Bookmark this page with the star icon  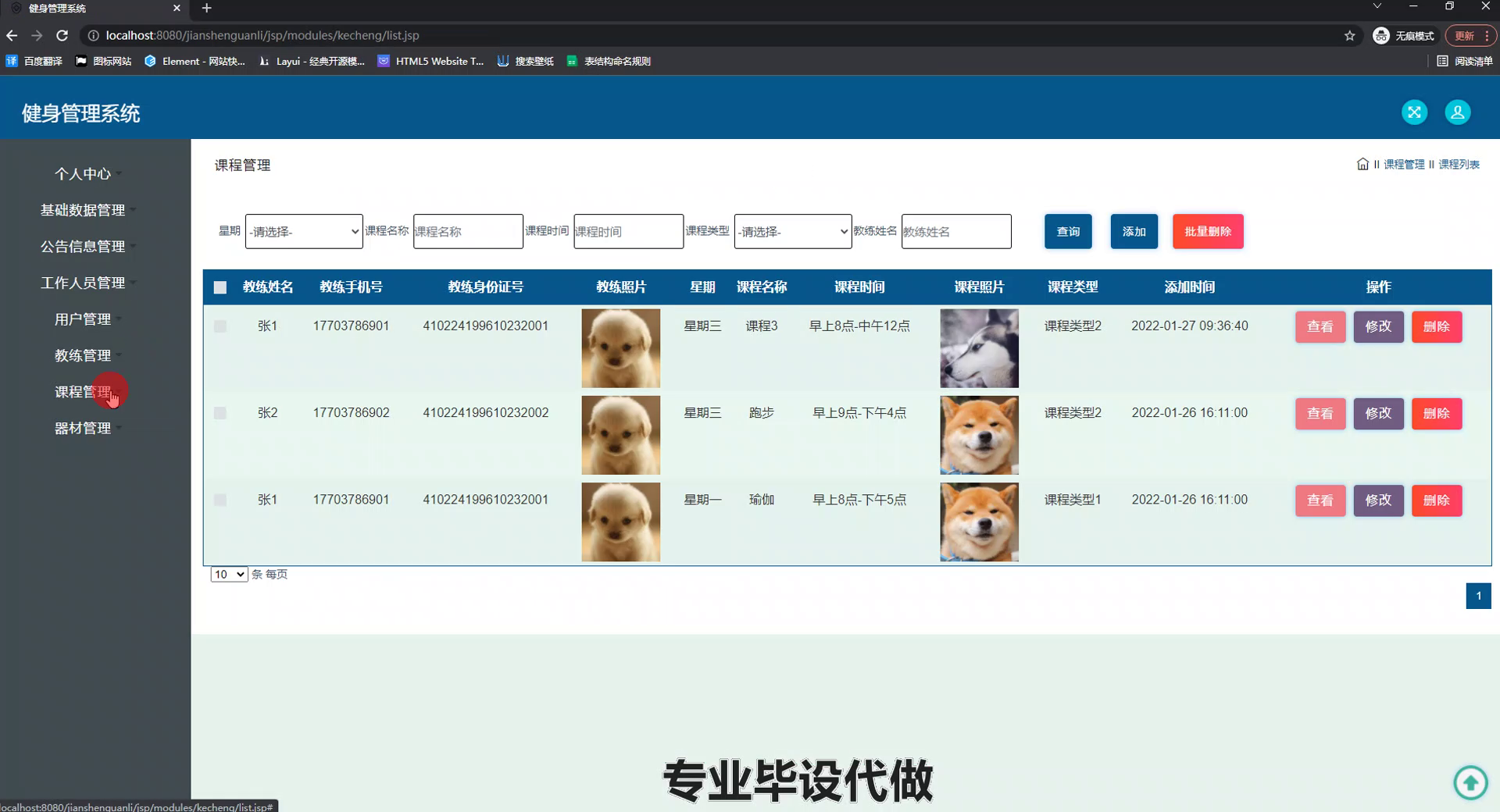pyautogui.click(x=1349, y=35)
